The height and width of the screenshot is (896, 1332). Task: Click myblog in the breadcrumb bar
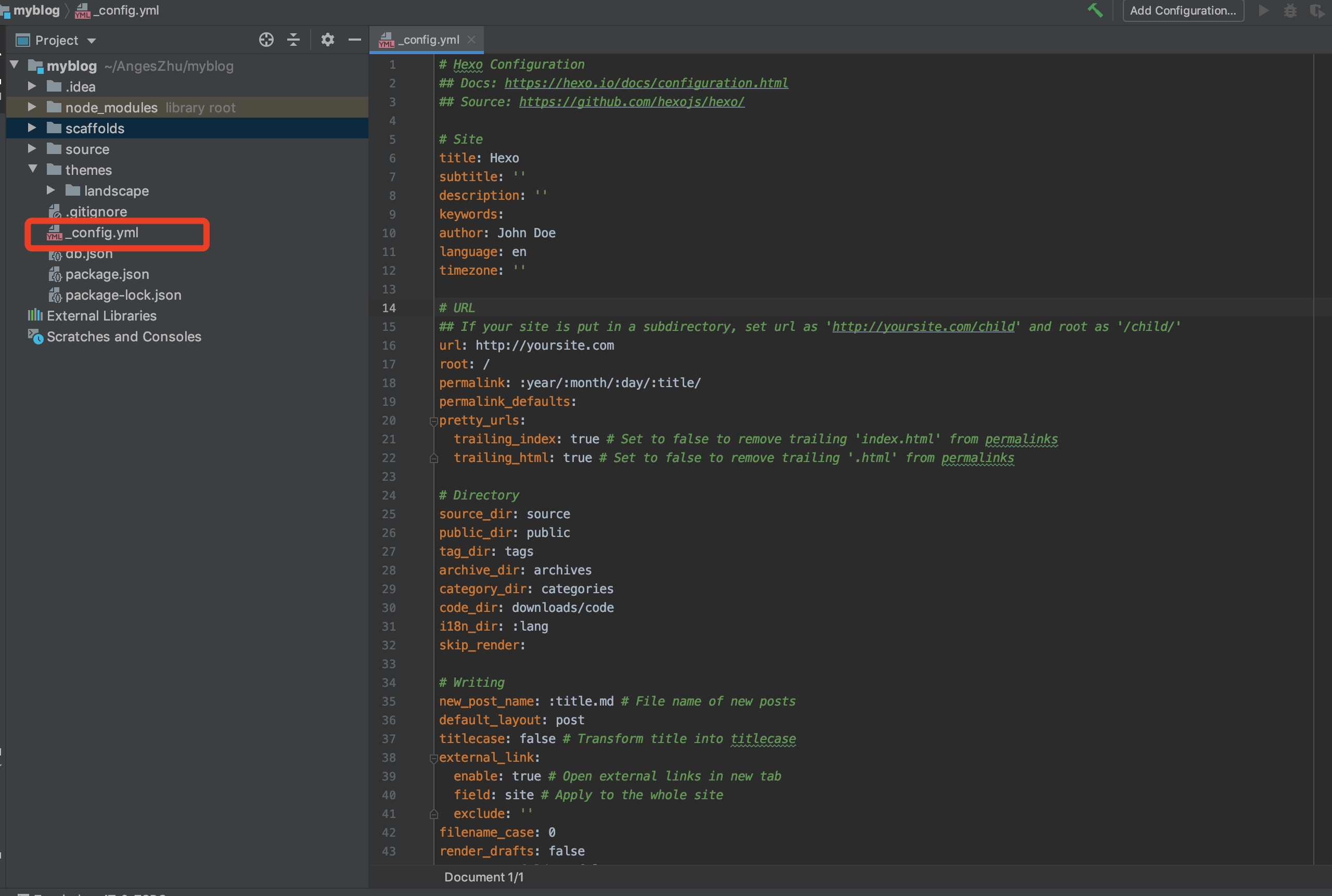[36, 10]
